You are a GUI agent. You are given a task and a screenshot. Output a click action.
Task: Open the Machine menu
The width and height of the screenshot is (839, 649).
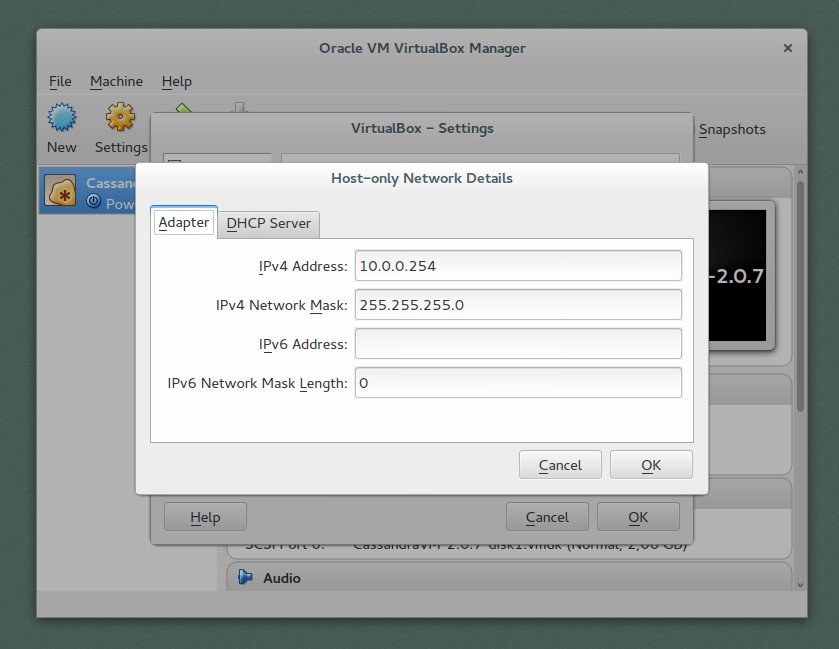click(x=116, y=81)
